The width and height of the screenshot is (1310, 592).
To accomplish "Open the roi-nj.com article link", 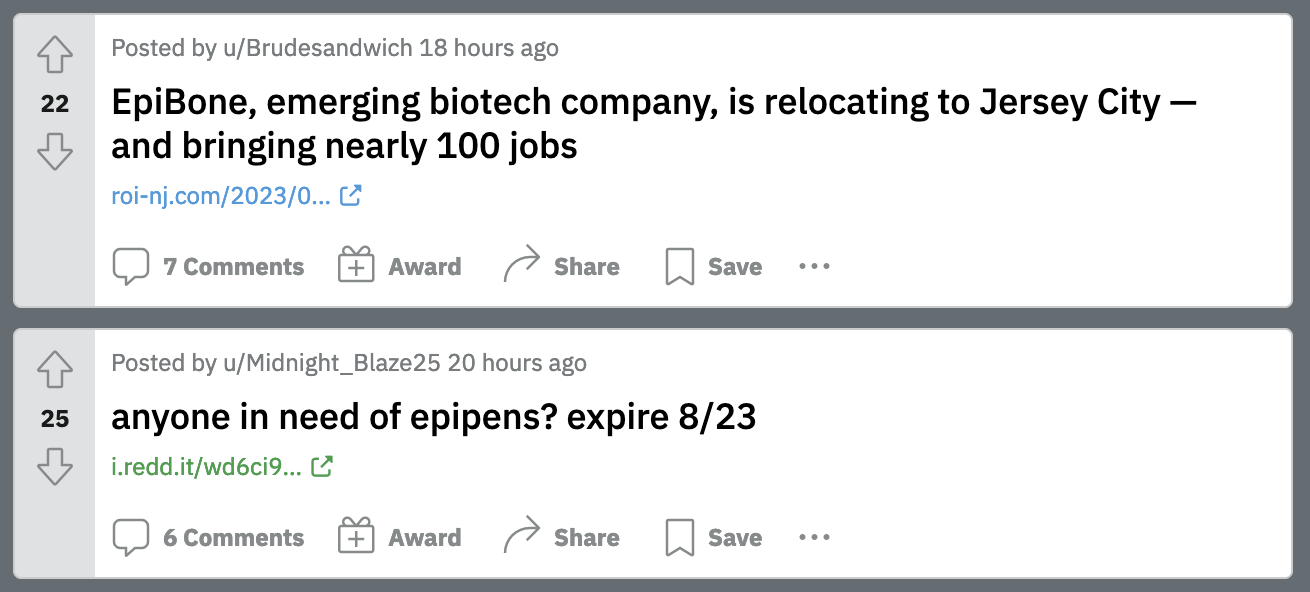I will (221, 196).
